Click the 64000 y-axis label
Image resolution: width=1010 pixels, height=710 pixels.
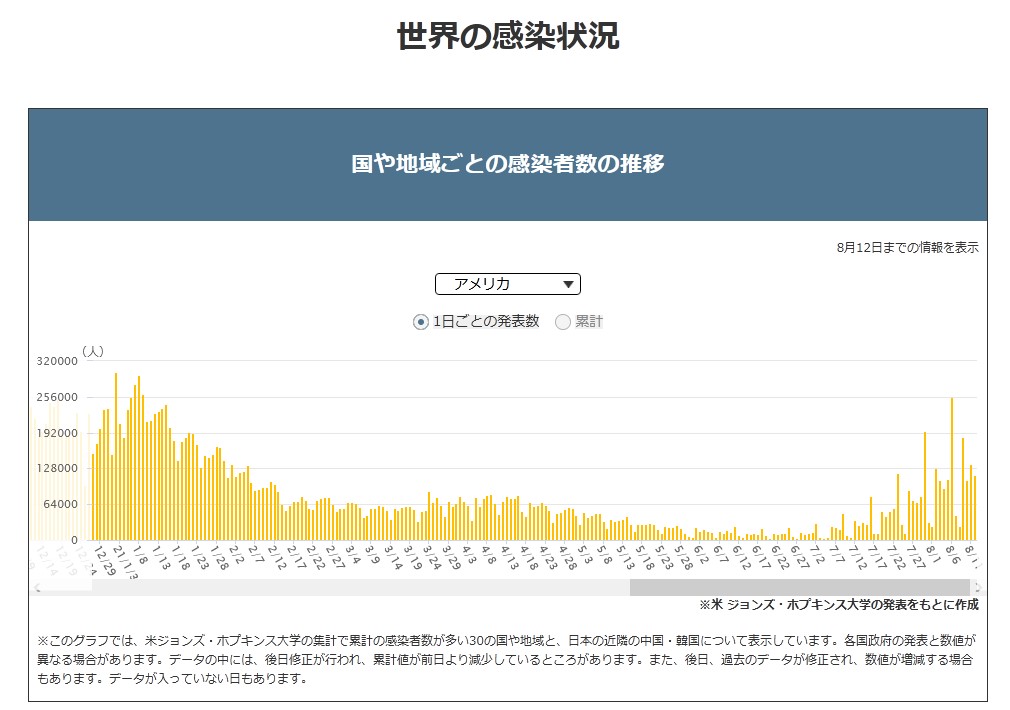click(x=60, y=504)
